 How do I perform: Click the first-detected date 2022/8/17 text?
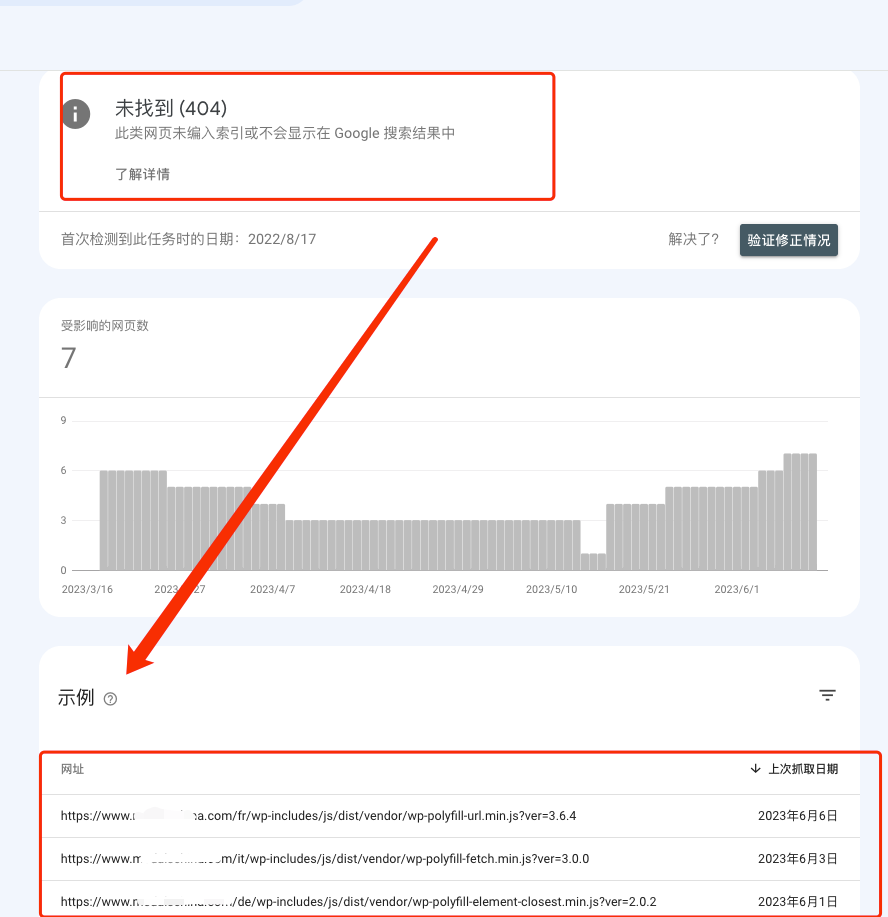point(282,239)
